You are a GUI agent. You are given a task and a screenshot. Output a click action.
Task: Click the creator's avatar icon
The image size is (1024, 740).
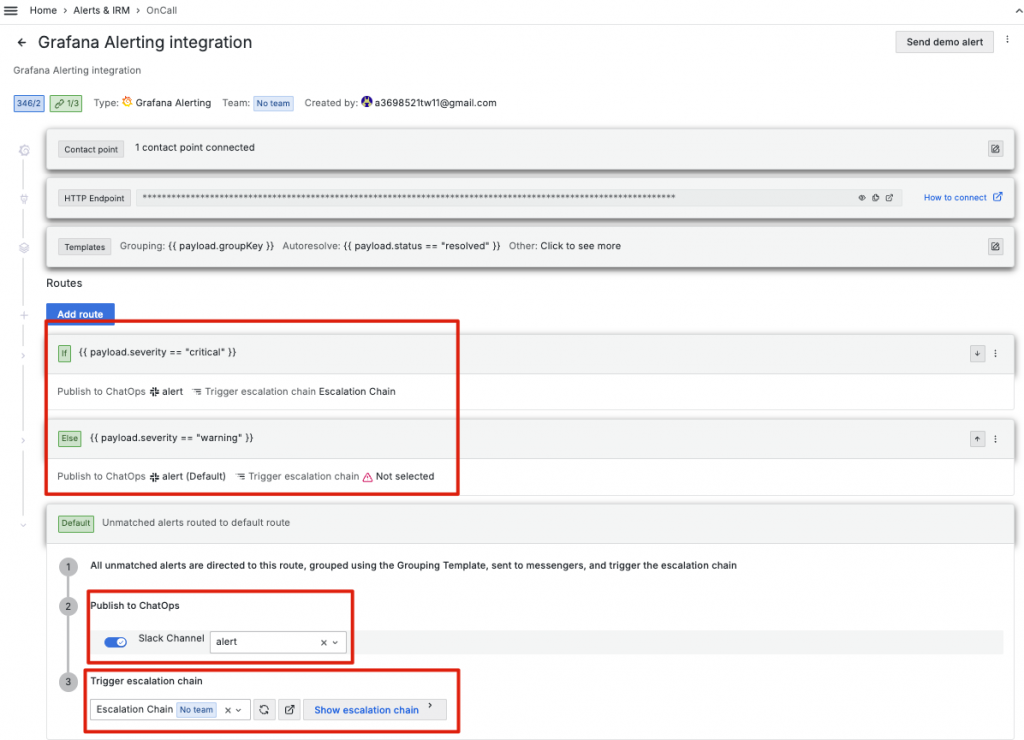[366, 102]
